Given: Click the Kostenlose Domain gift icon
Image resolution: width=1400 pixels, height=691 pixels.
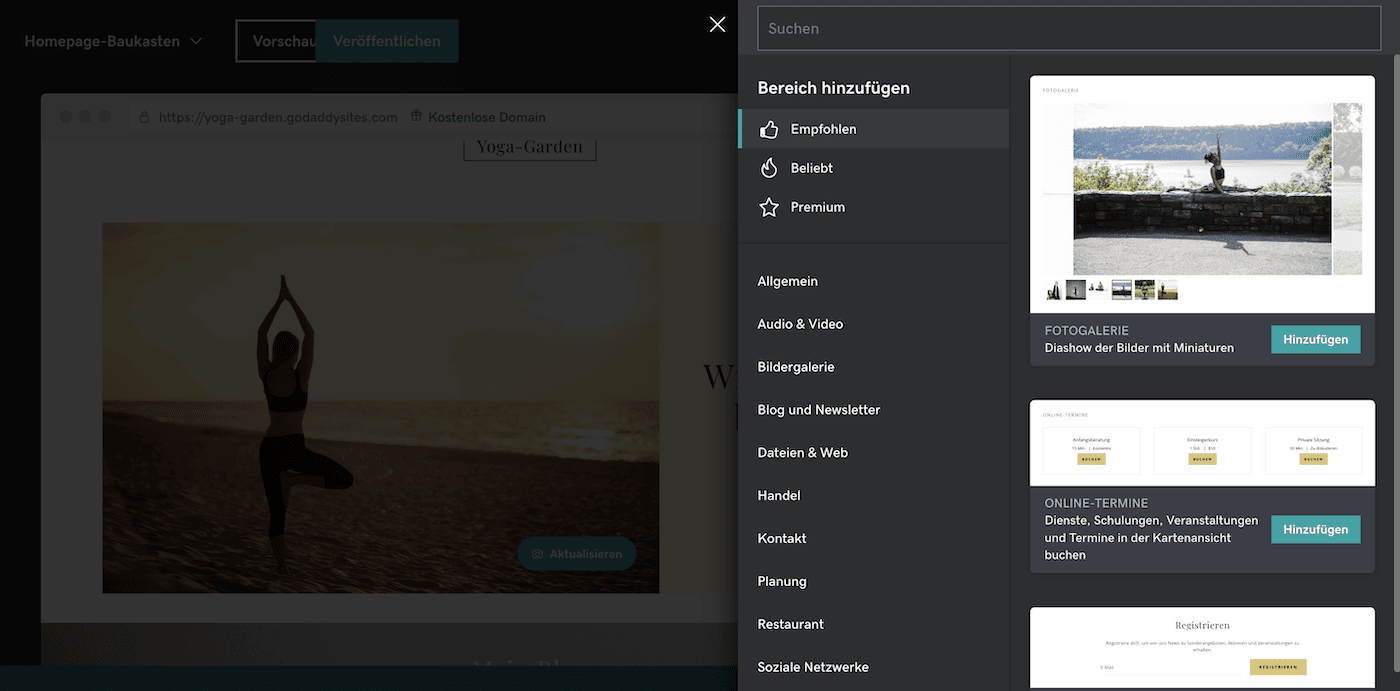Looking at the screenshot, I should tap(416, 117).
